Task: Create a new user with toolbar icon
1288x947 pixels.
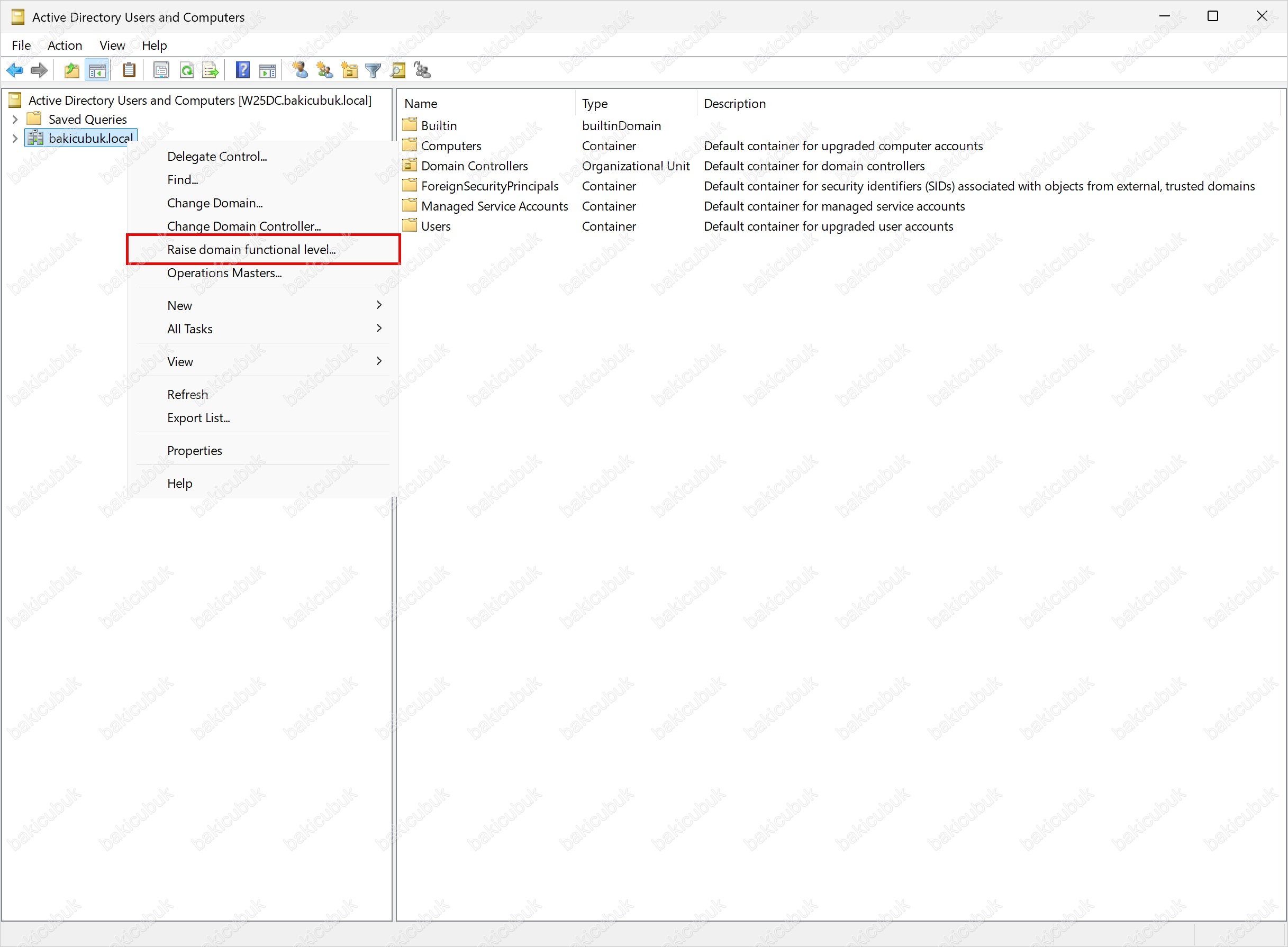Action: click(300, 70)
